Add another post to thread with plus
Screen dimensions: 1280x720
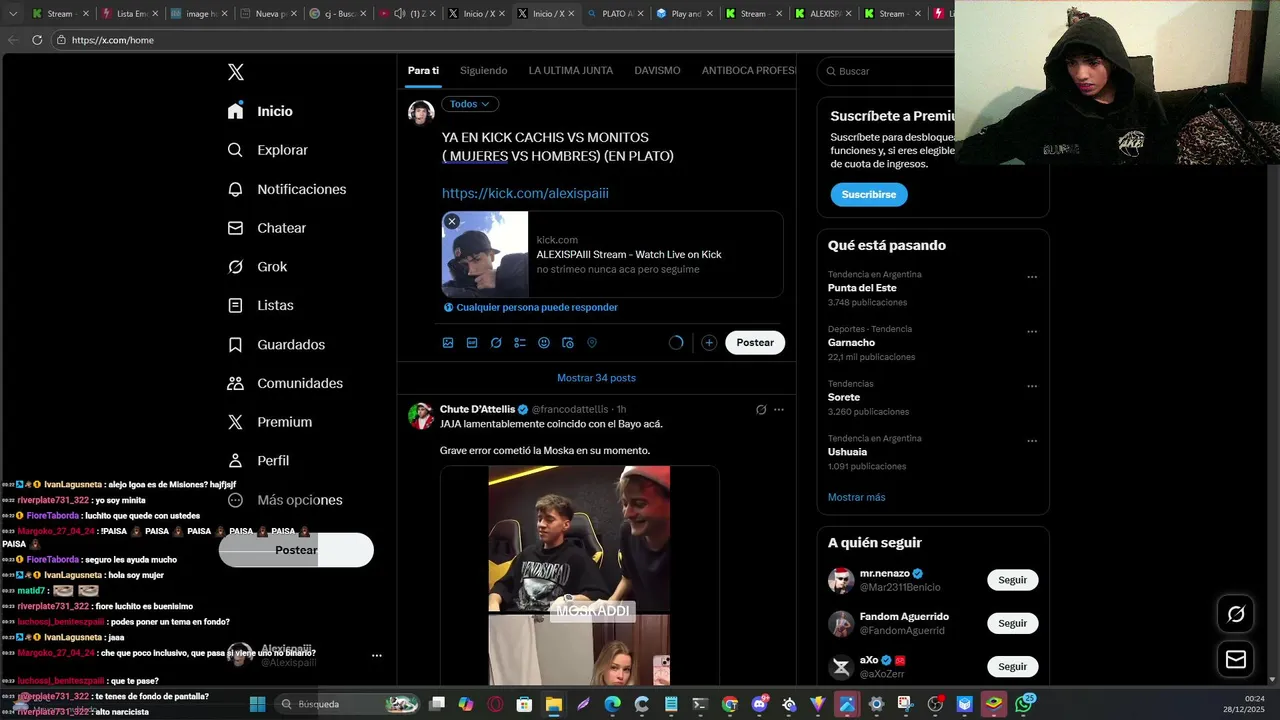click(709, 343)
